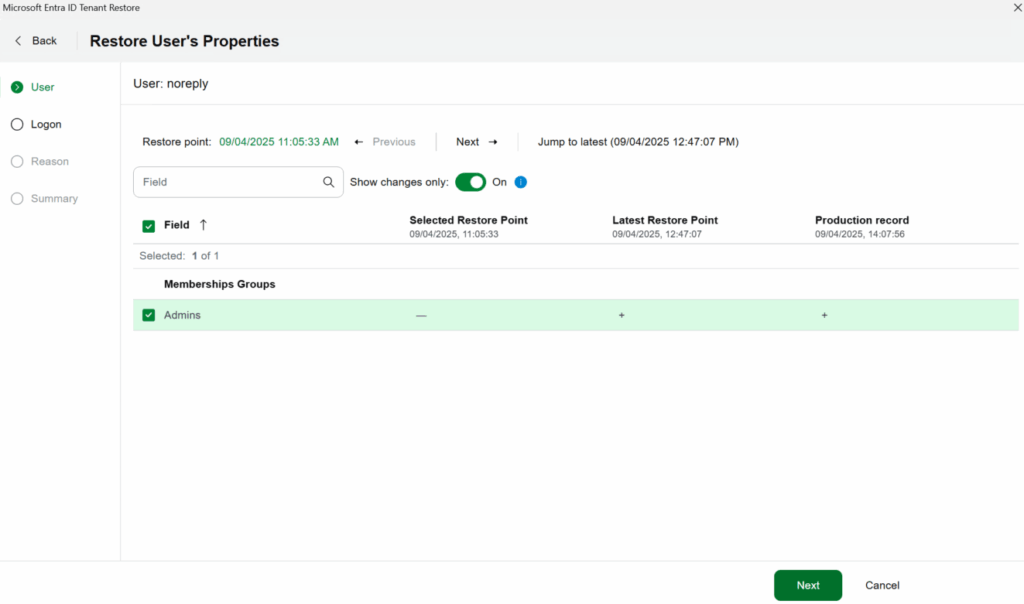The height and width of the screenshot is (604, 1024).
Task: Click the green Next button
Action: point(808,585)
